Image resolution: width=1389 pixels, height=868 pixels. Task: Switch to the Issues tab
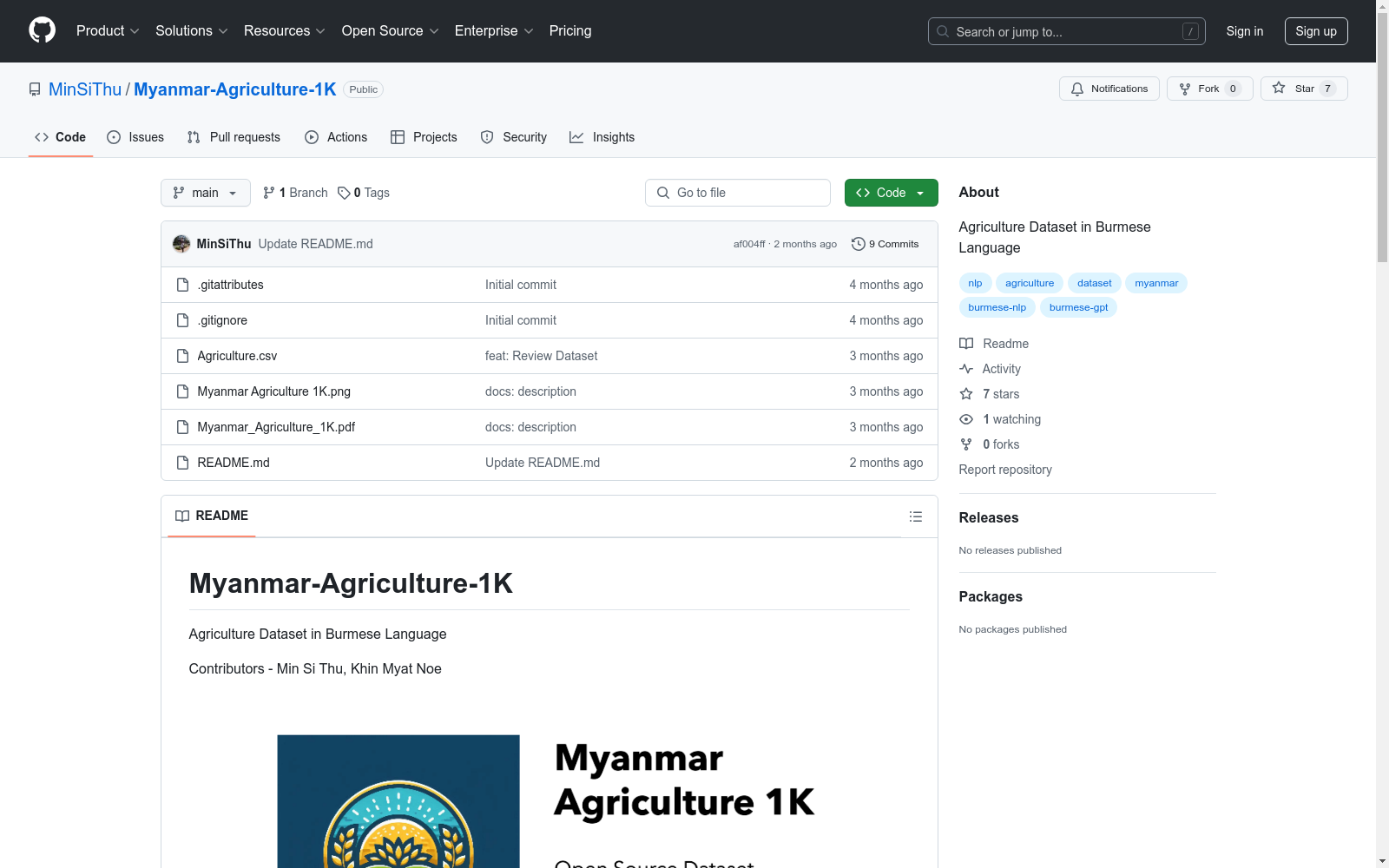[135, 137]
